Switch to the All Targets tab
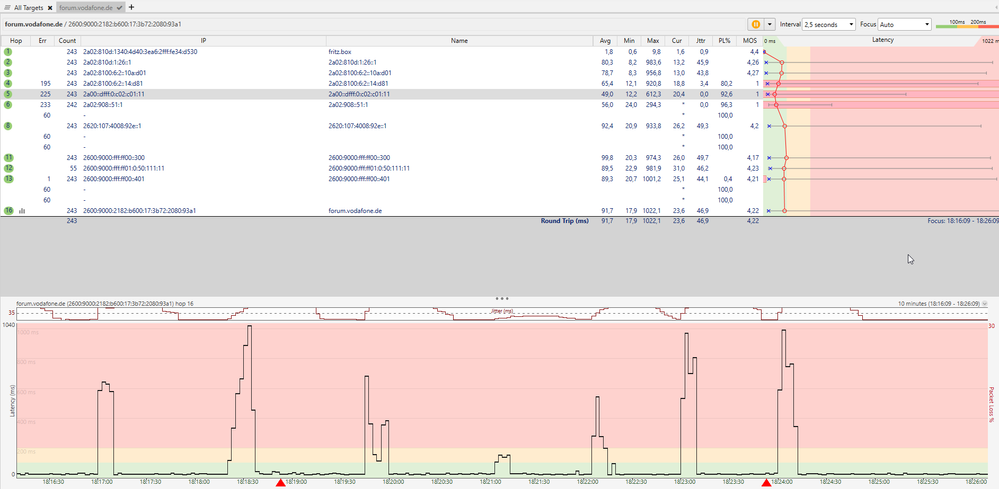999x489 pixels. tap(29, 7)
